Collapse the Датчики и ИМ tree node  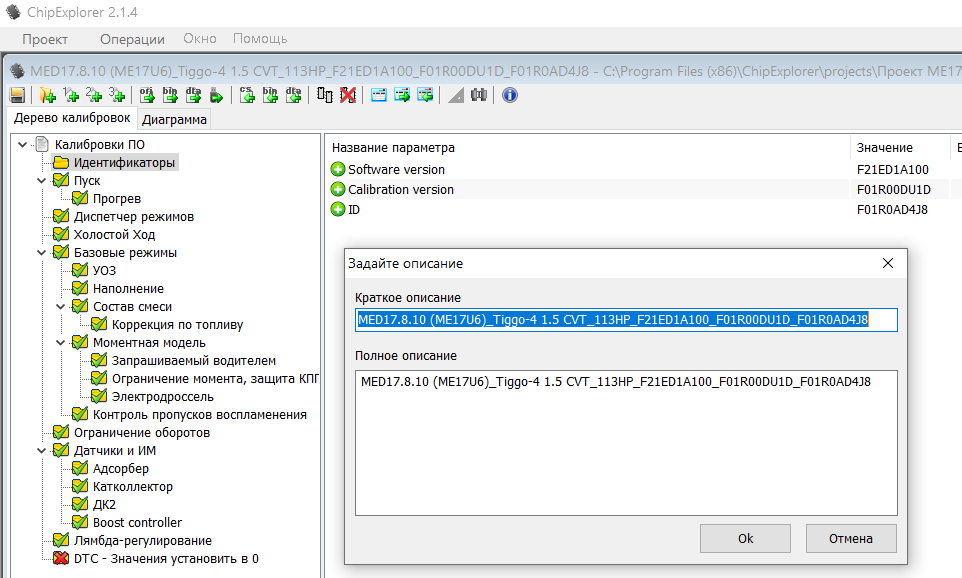tap(41, 451)
